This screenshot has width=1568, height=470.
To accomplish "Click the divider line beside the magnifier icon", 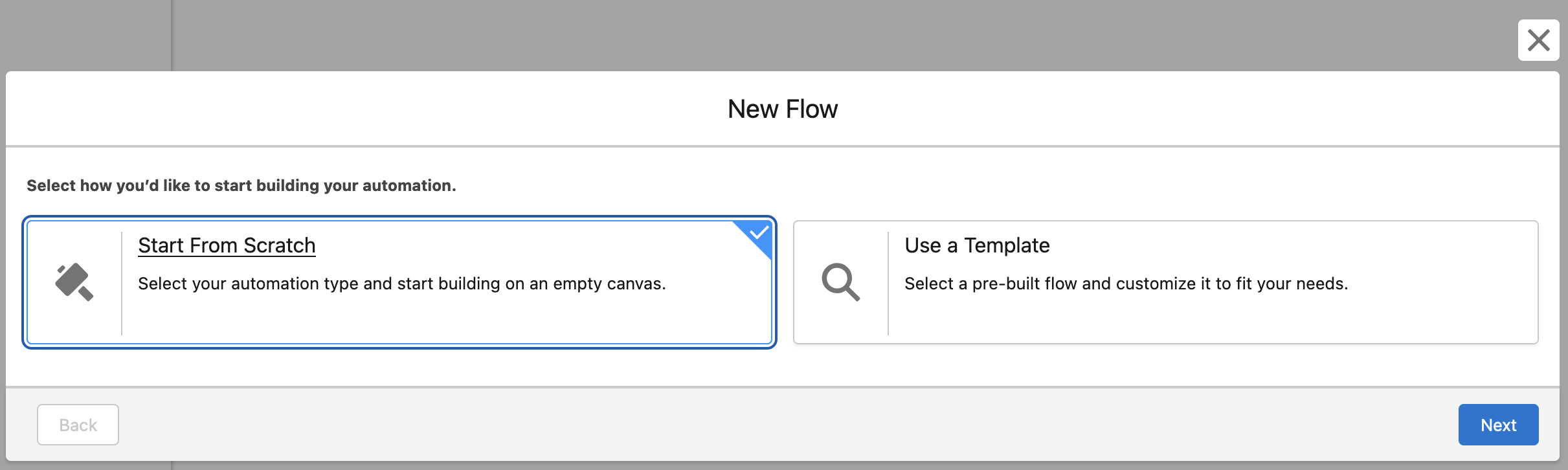I will pos(888,283).
